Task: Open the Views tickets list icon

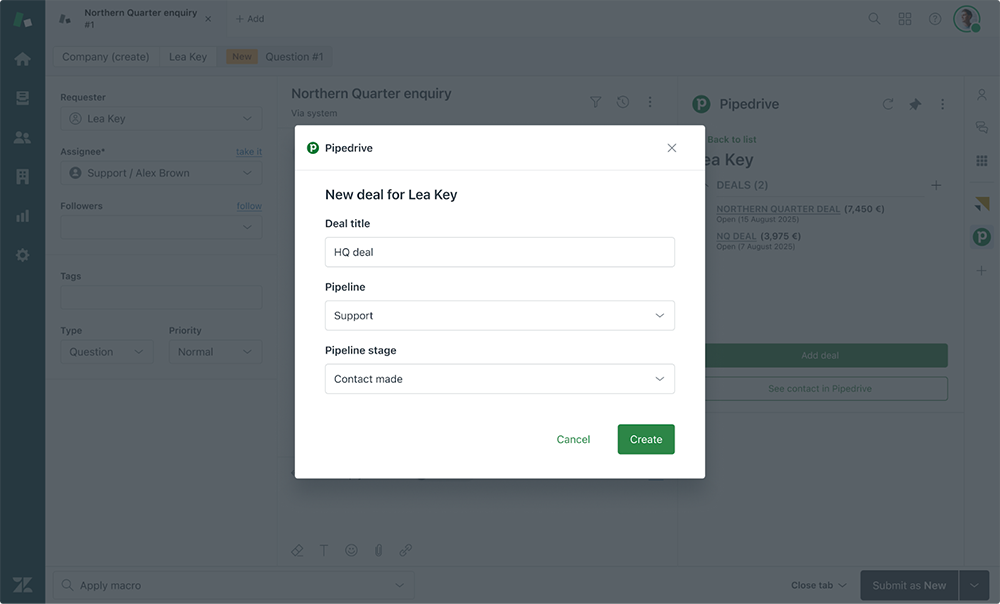Action: [22, 98]
